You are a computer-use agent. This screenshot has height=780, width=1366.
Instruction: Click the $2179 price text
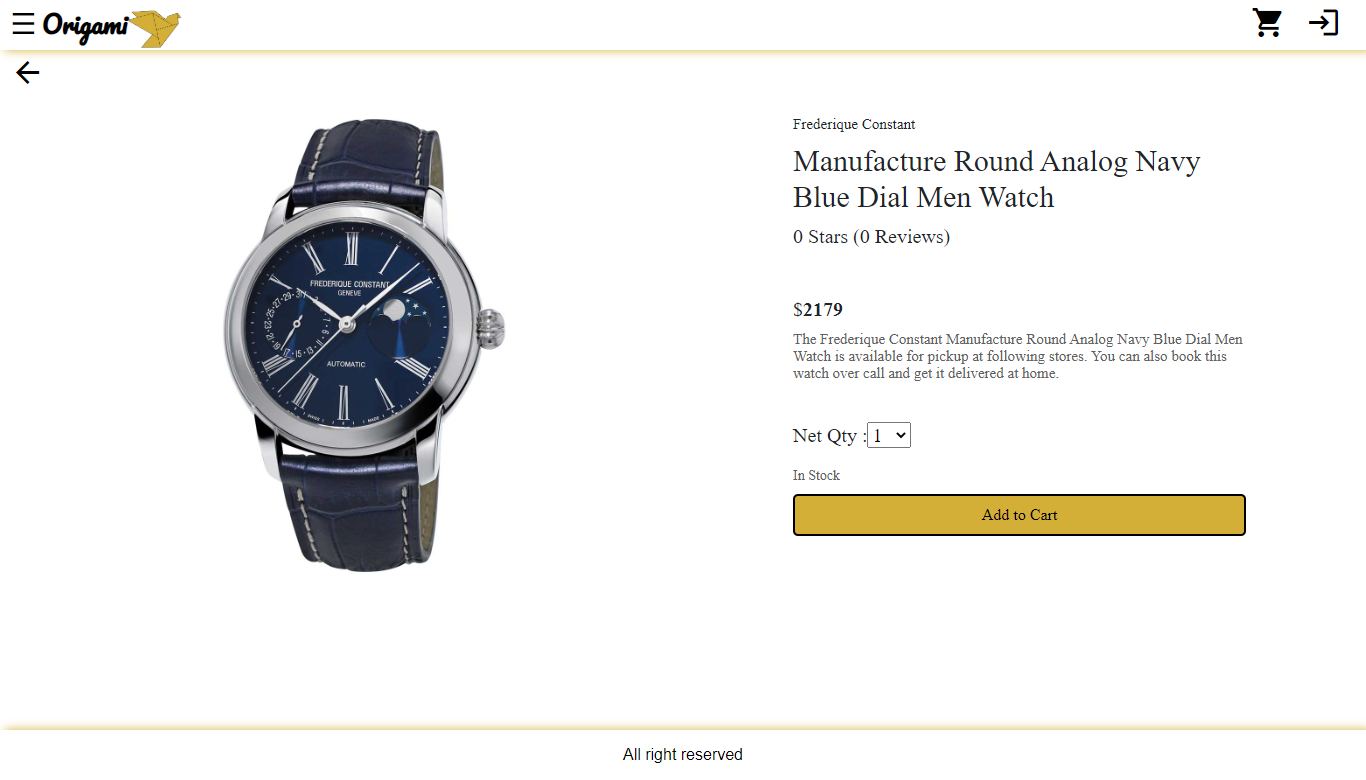[818, 310]
